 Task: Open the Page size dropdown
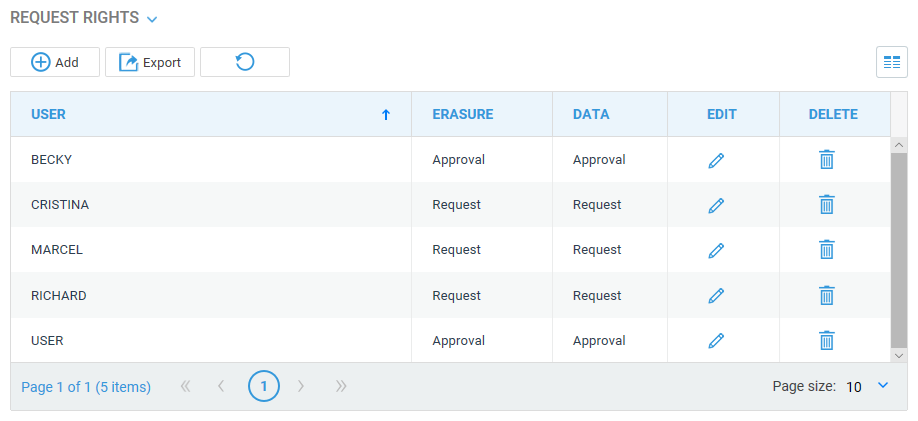tap(883, 385)
